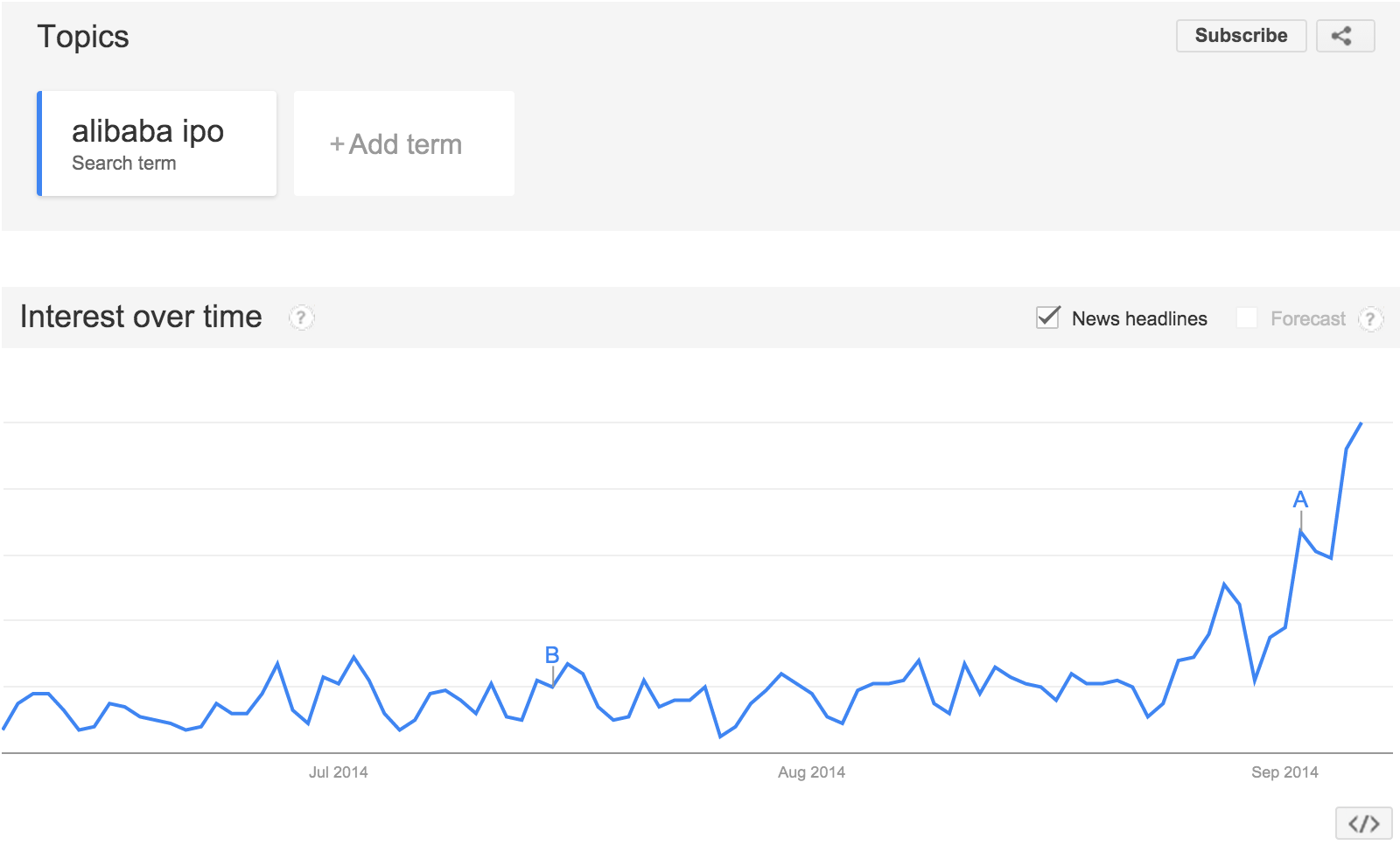Open news headline marker A
The image size is (1400, 845).
[1300, 500]
